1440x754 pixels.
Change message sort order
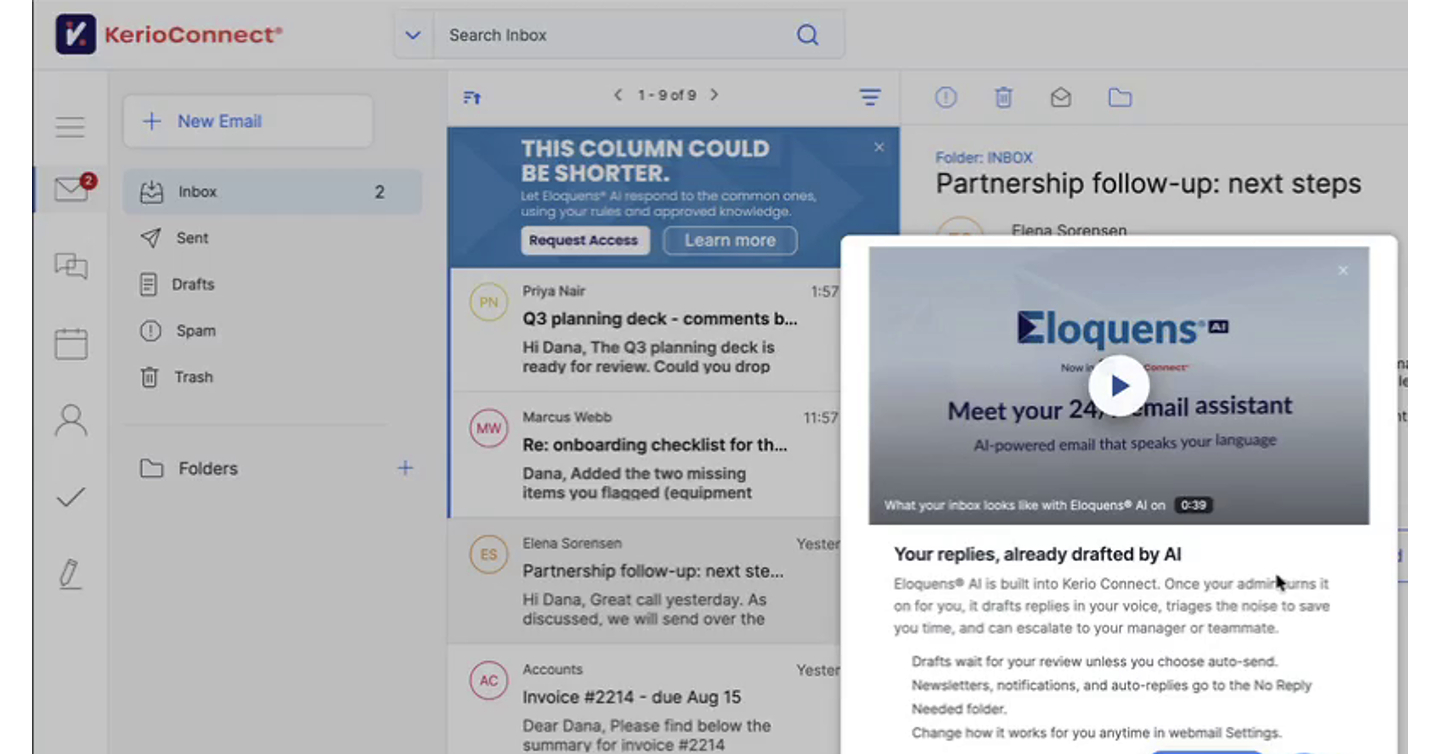pos(472,97)
